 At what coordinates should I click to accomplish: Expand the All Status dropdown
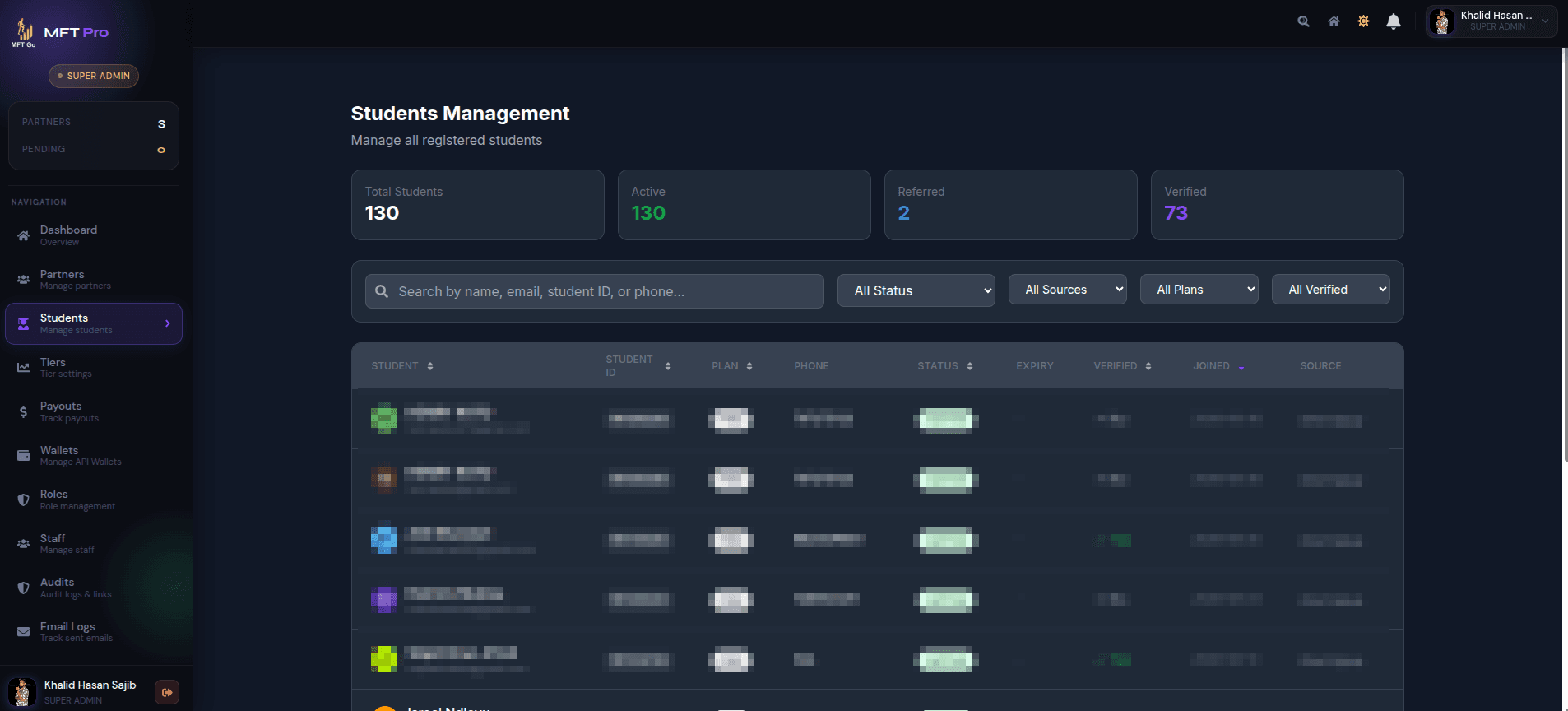pos(916,290)
